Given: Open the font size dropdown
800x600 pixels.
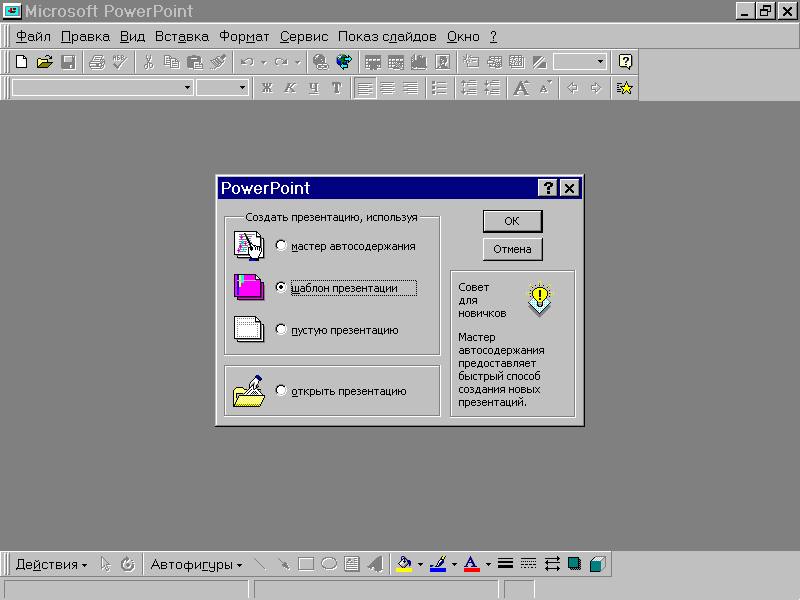Looking at the screenshot, I should point(242,88).
